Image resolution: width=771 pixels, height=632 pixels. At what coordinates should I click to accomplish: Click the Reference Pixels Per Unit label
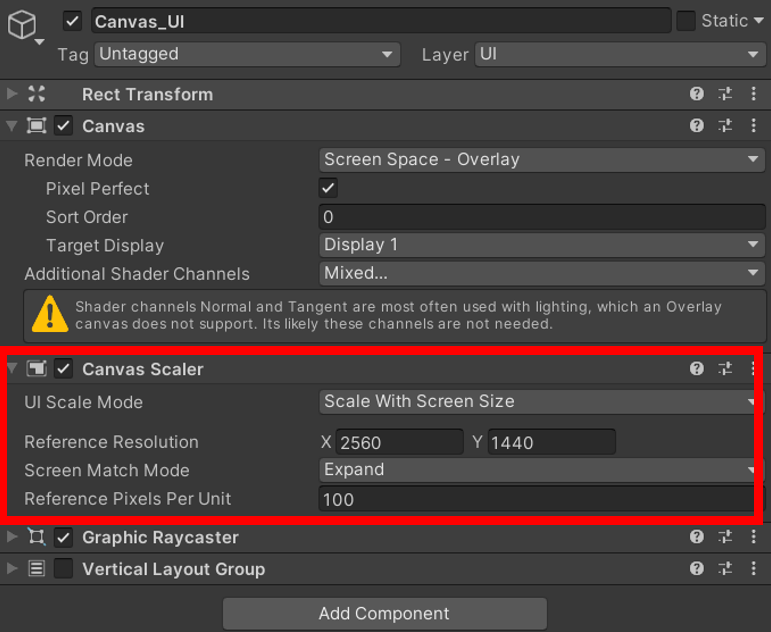128,499
